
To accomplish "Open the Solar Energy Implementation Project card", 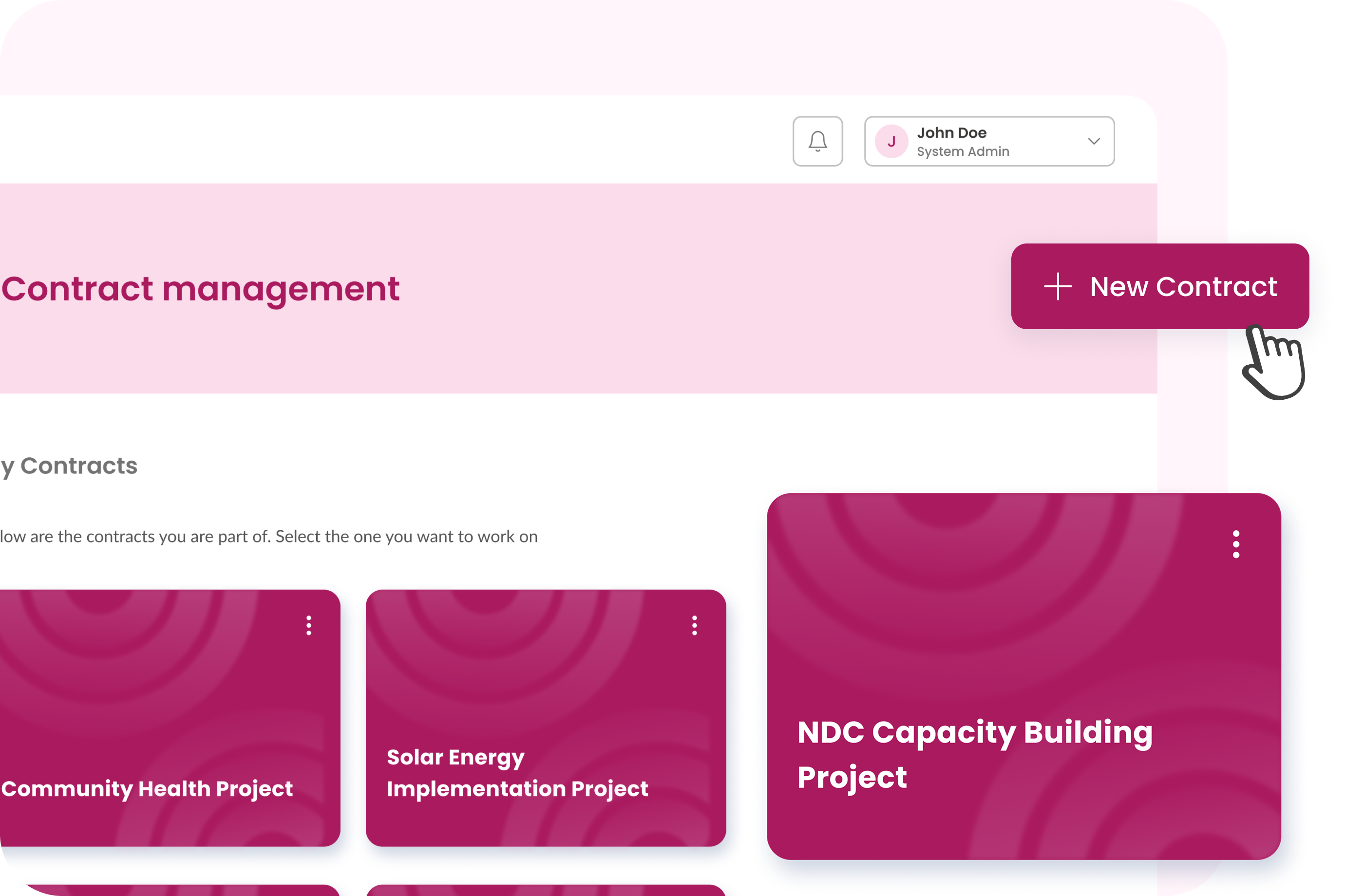I will 546,717.
